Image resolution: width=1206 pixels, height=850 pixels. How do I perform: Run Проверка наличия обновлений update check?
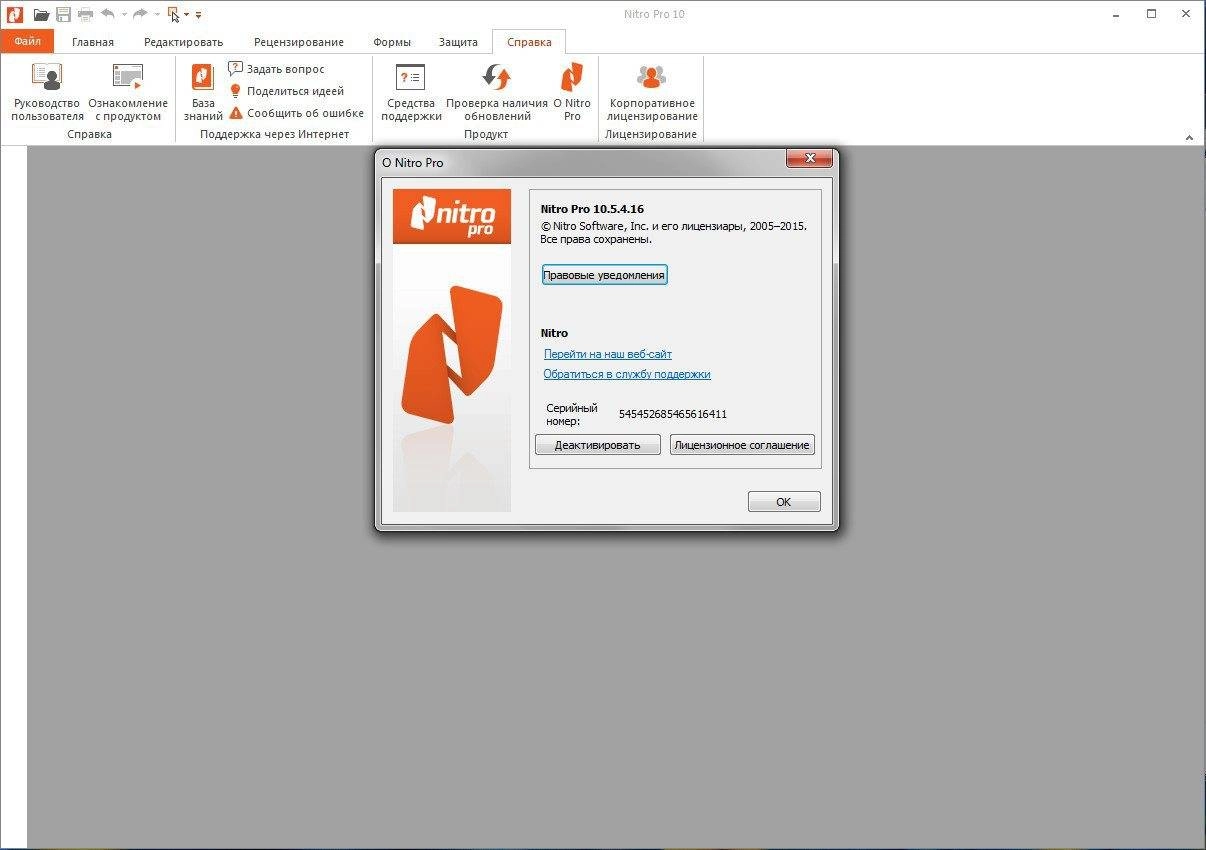point(497,92)
